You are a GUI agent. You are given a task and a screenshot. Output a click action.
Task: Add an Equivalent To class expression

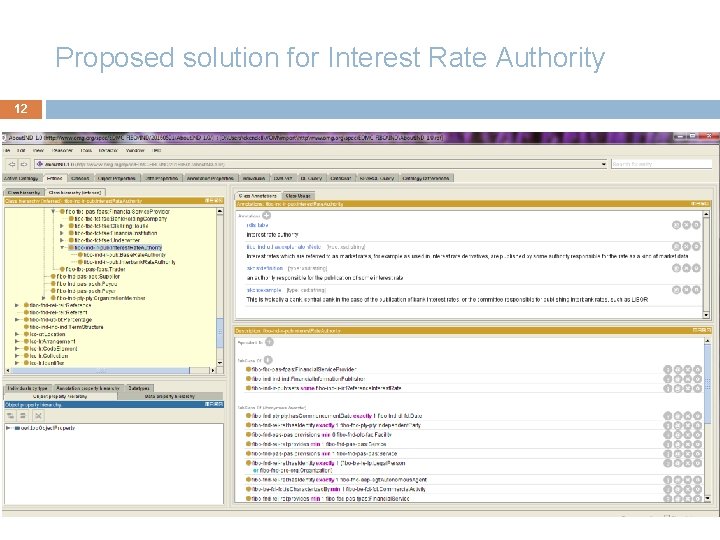269,342
